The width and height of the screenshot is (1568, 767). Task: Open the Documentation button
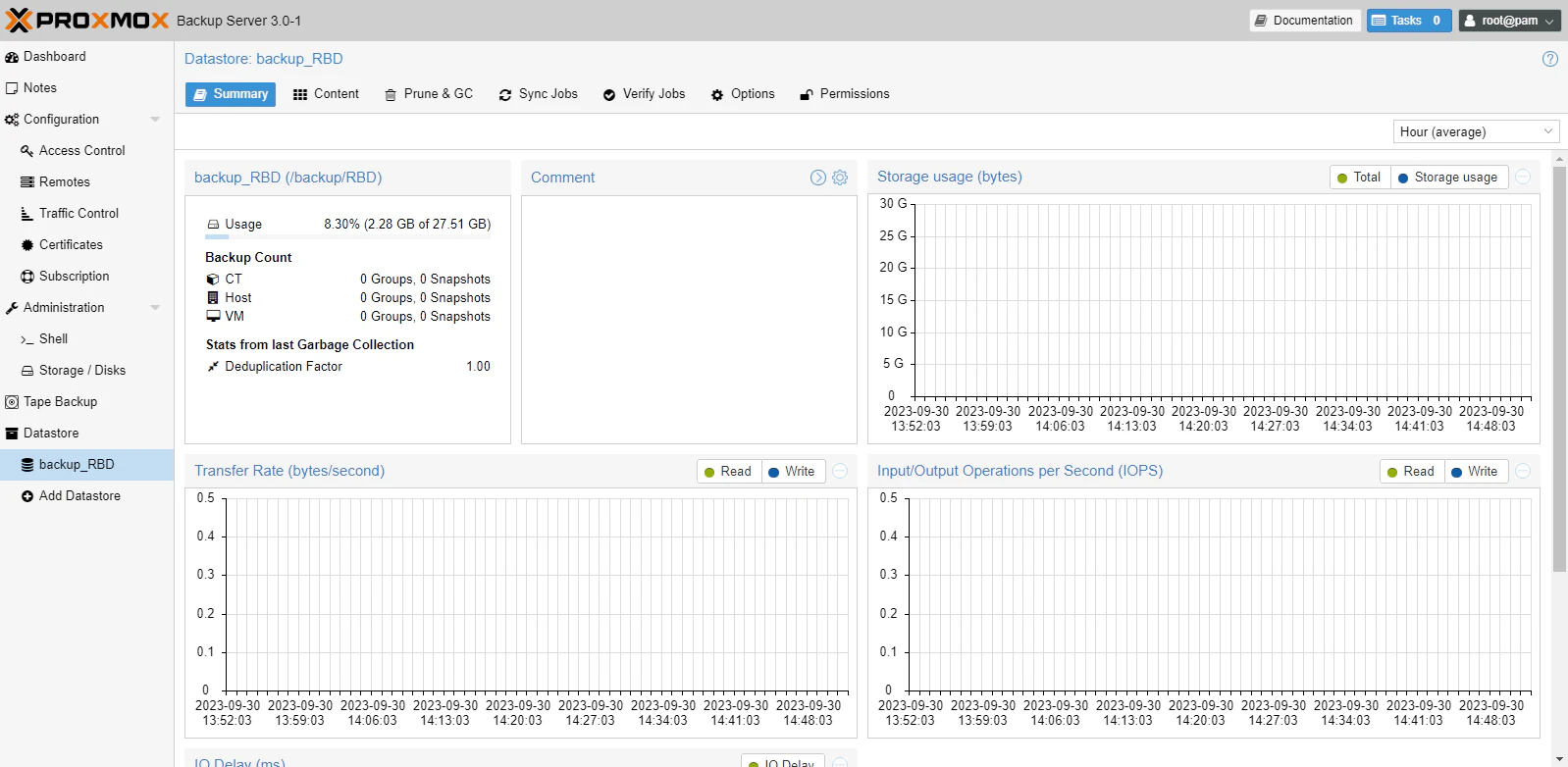point(1304,21)
